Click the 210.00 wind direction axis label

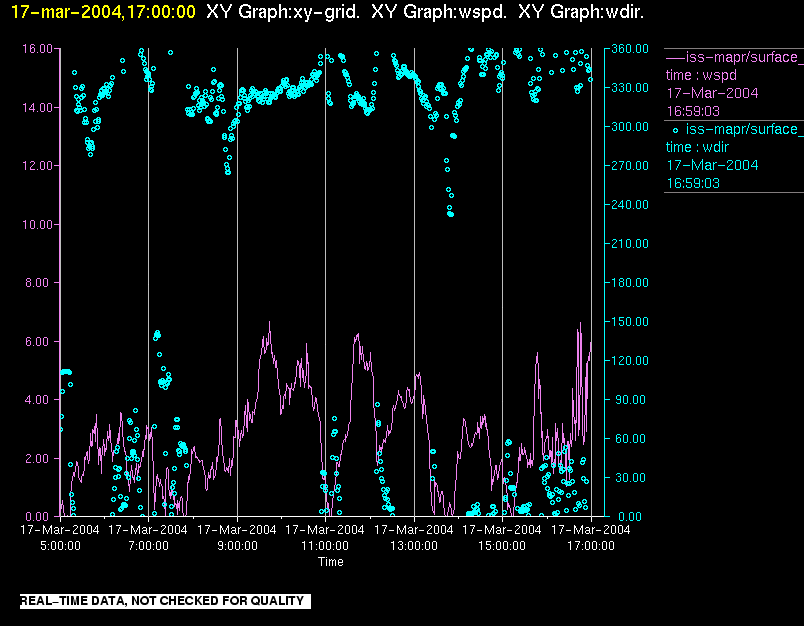point(630,244)
